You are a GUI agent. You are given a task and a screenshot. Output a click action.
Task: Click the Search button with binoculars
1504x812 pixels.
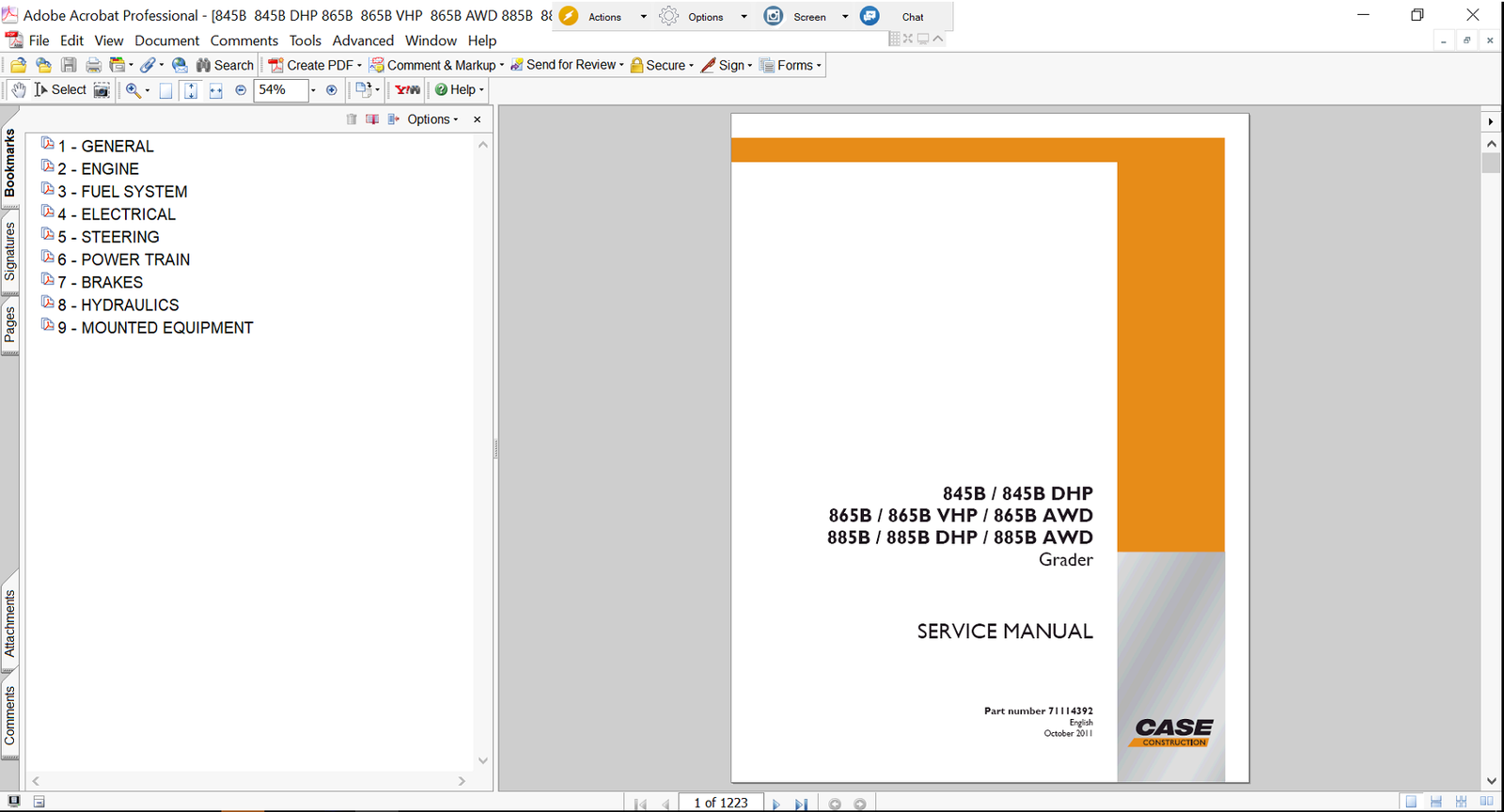coord(225,66)
